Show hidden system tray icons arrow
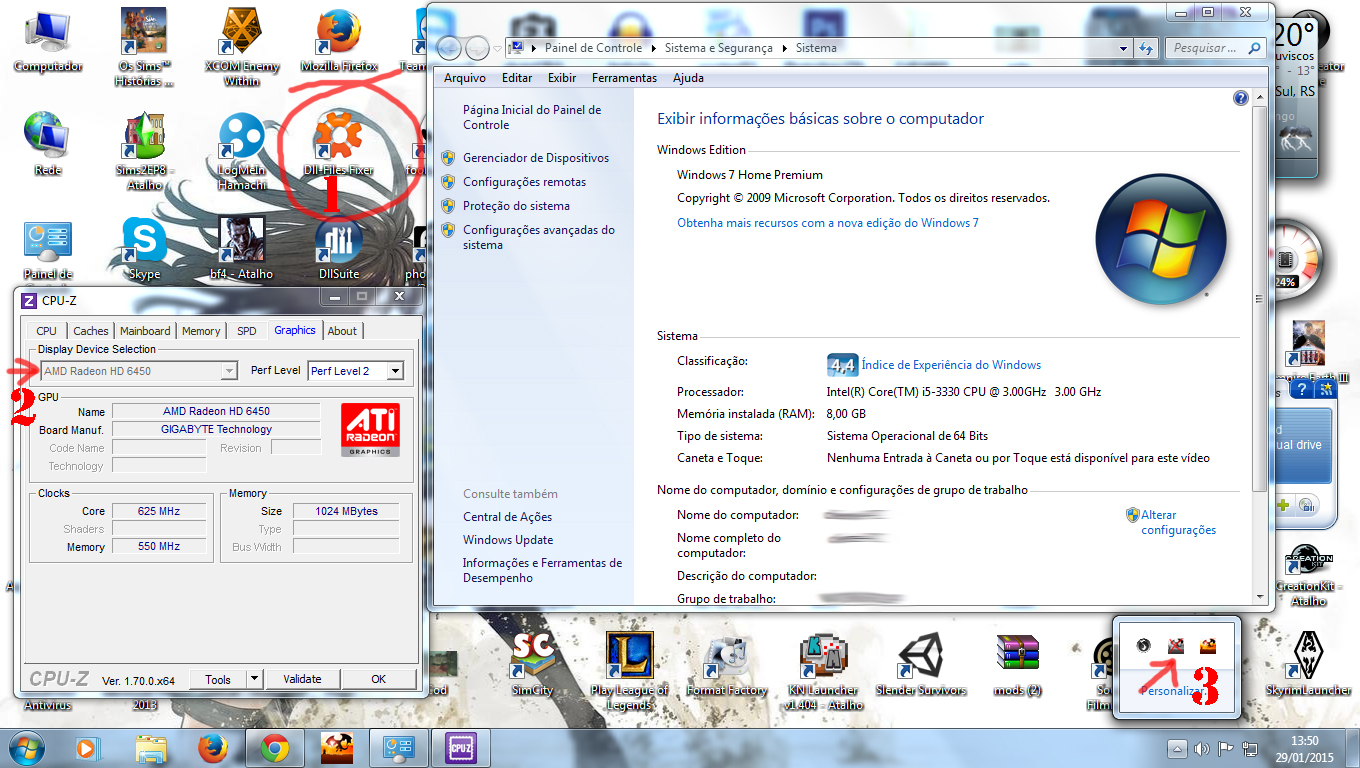Viewport: 1360px width, 768px height. click(x=1178, y=749)
